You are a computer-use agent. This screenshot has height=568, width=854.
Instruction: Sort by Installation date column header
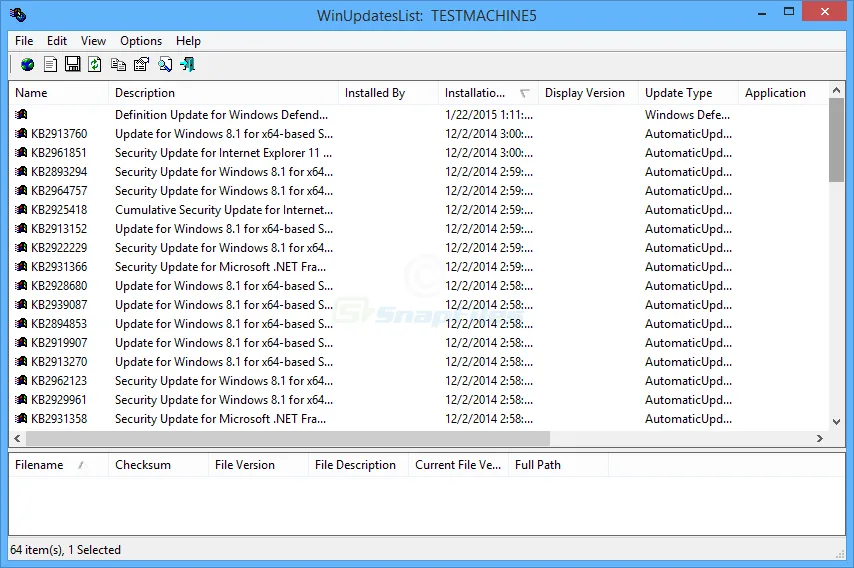[x=488, y=93]
